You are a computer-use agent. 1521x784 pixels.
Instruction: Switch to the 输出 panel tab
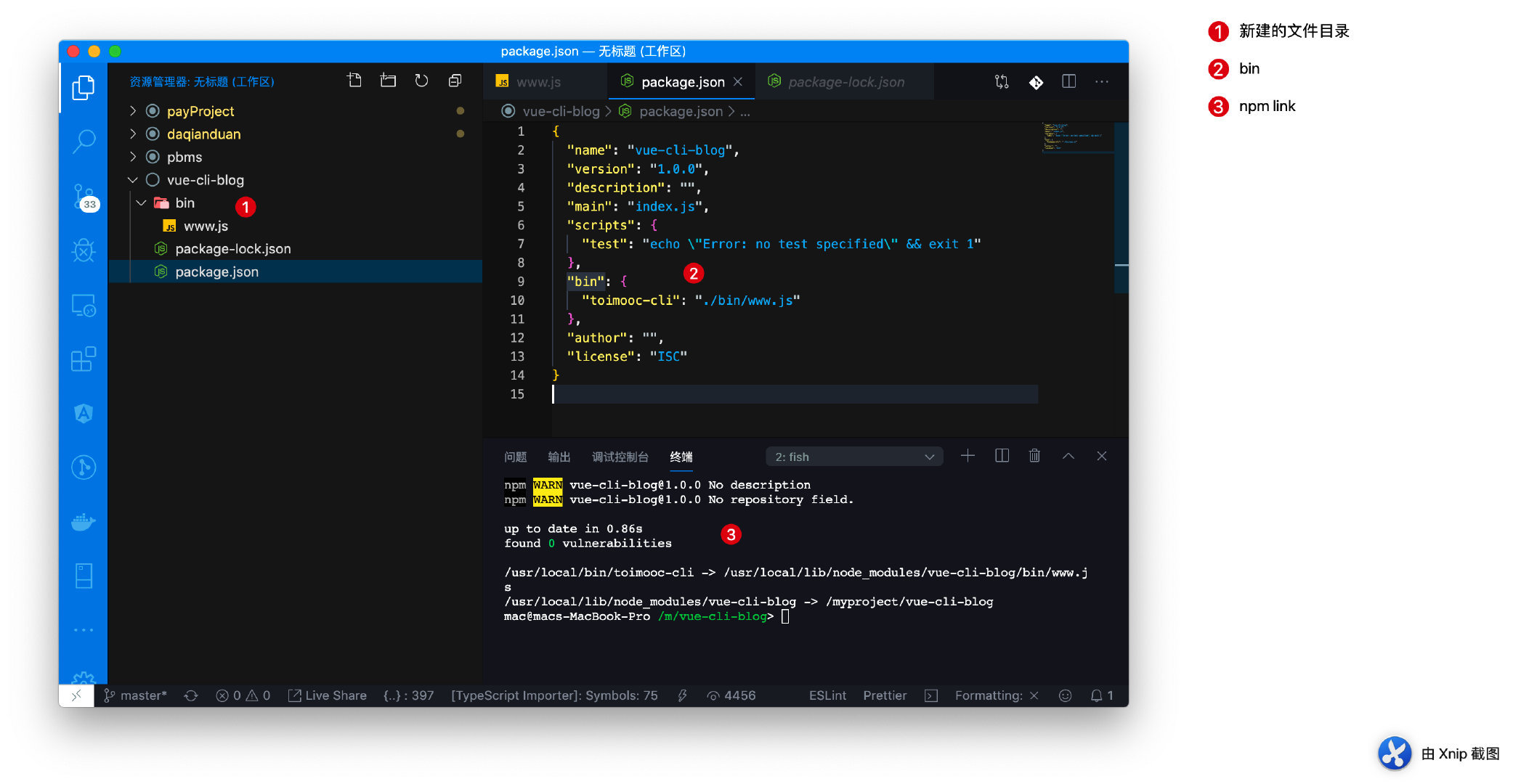(559, 457)
